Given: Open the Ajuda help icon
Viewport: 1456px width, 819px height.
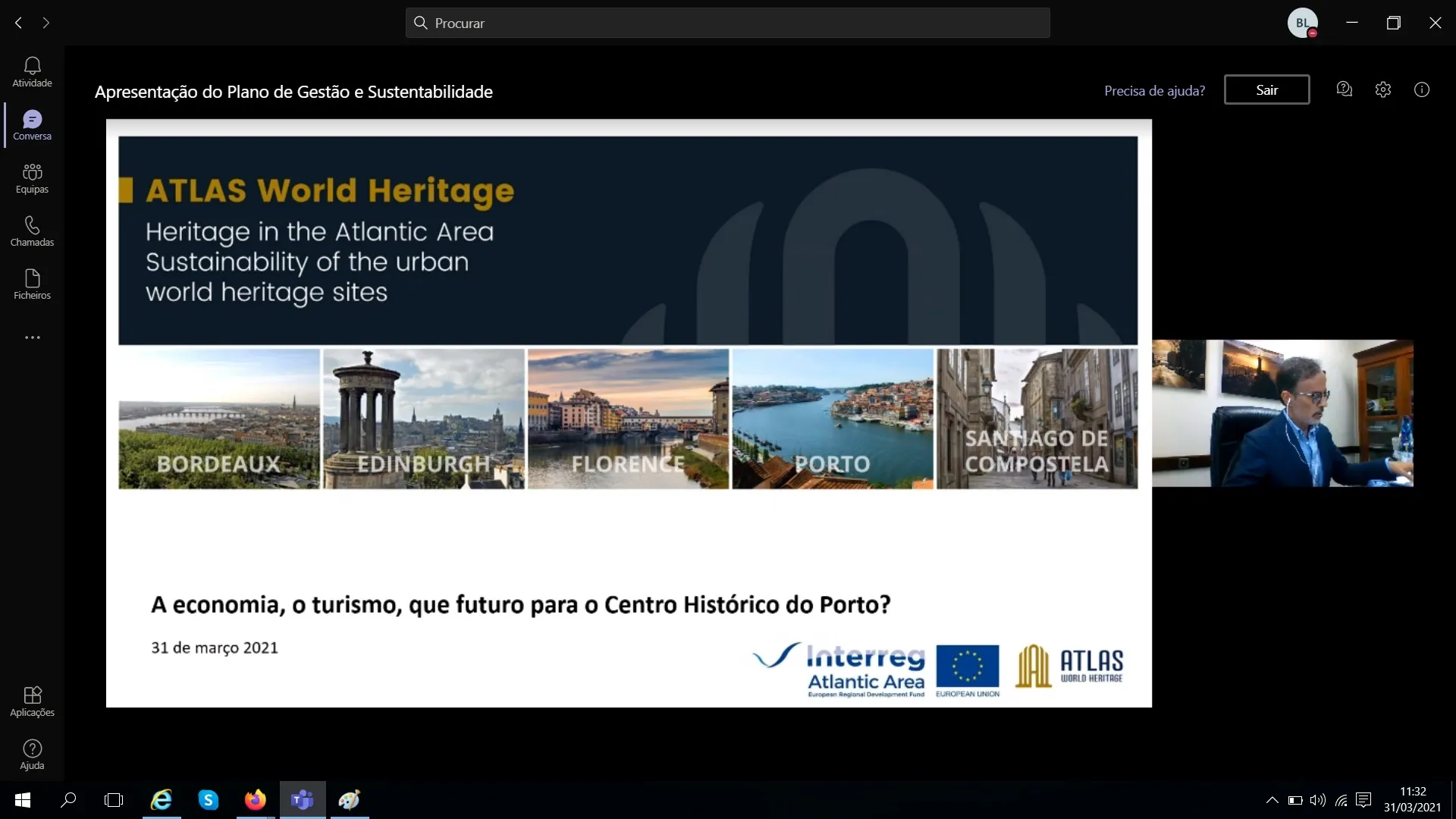Looking at the screenshot, I should (x=32, y=755).
